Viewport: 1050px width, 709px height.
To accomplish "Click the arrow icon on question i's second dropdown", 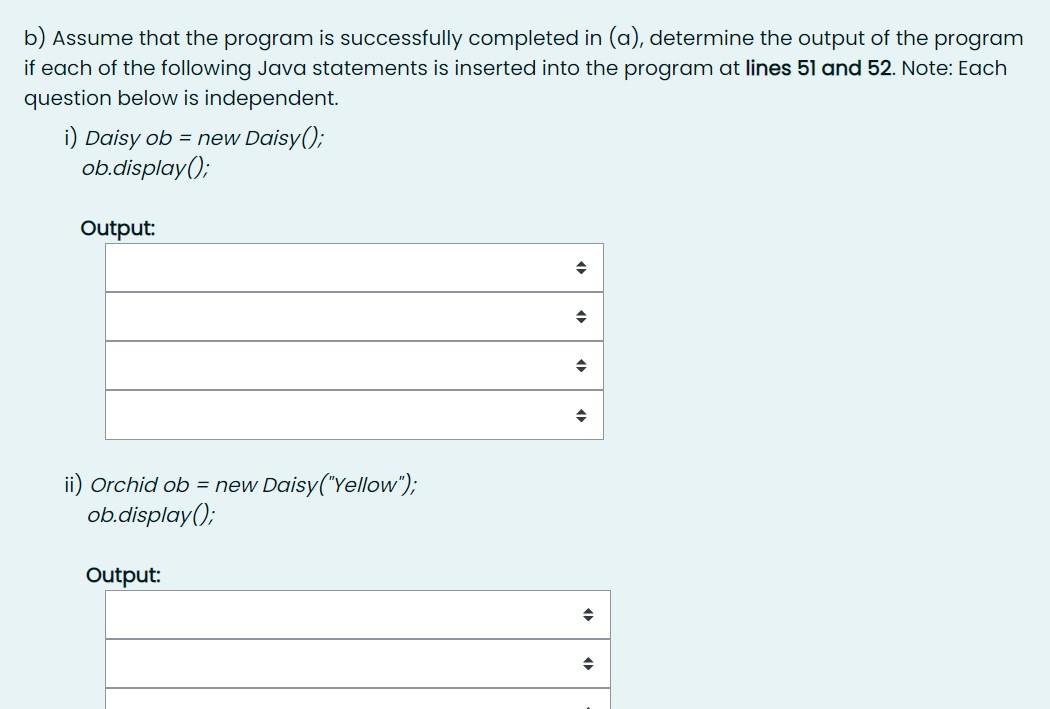I will [x=581, y=316].
